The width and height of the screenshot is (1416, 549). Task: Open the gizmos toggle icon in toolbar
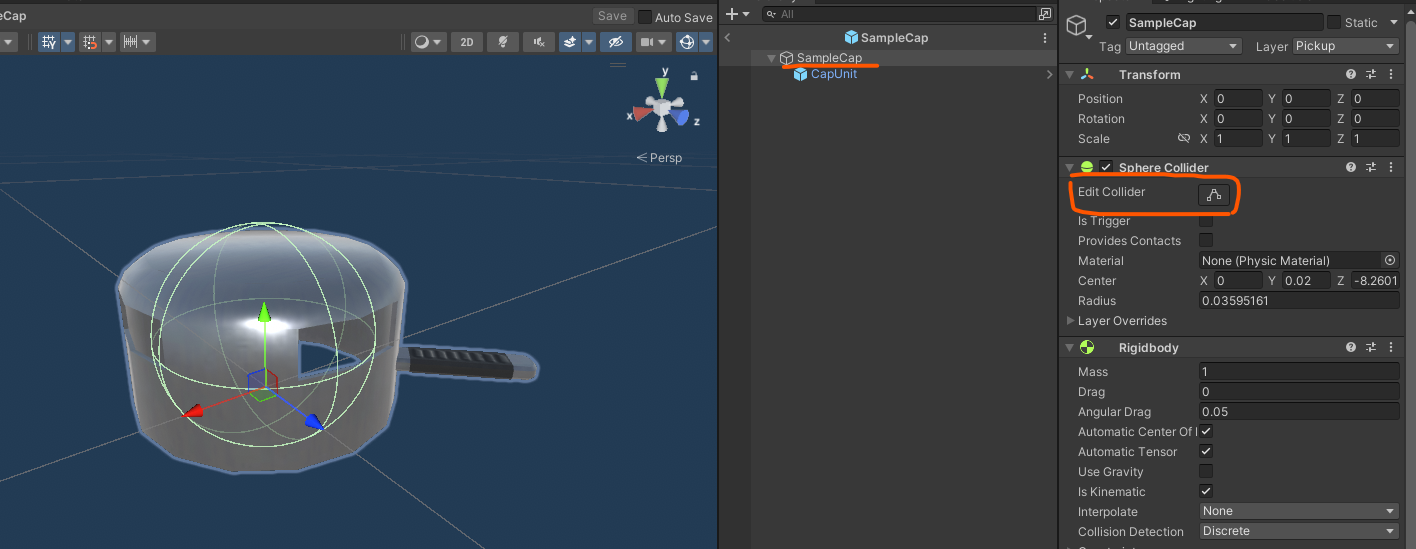687,42
